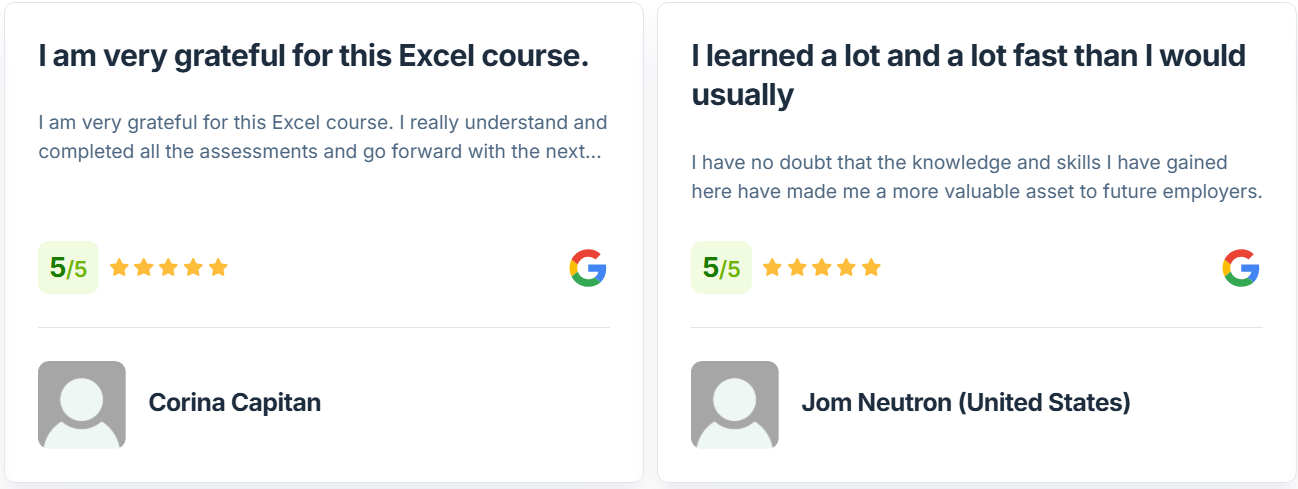Select the fifth star in Corina Capitan's rating

click(x=218, y=267)
